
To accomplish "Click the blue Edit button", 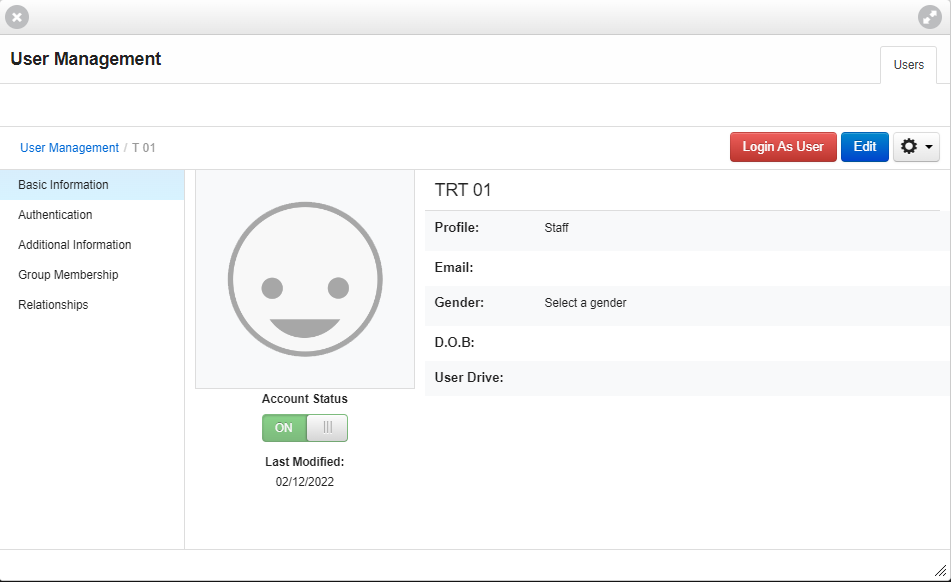I will pos(864,147).
